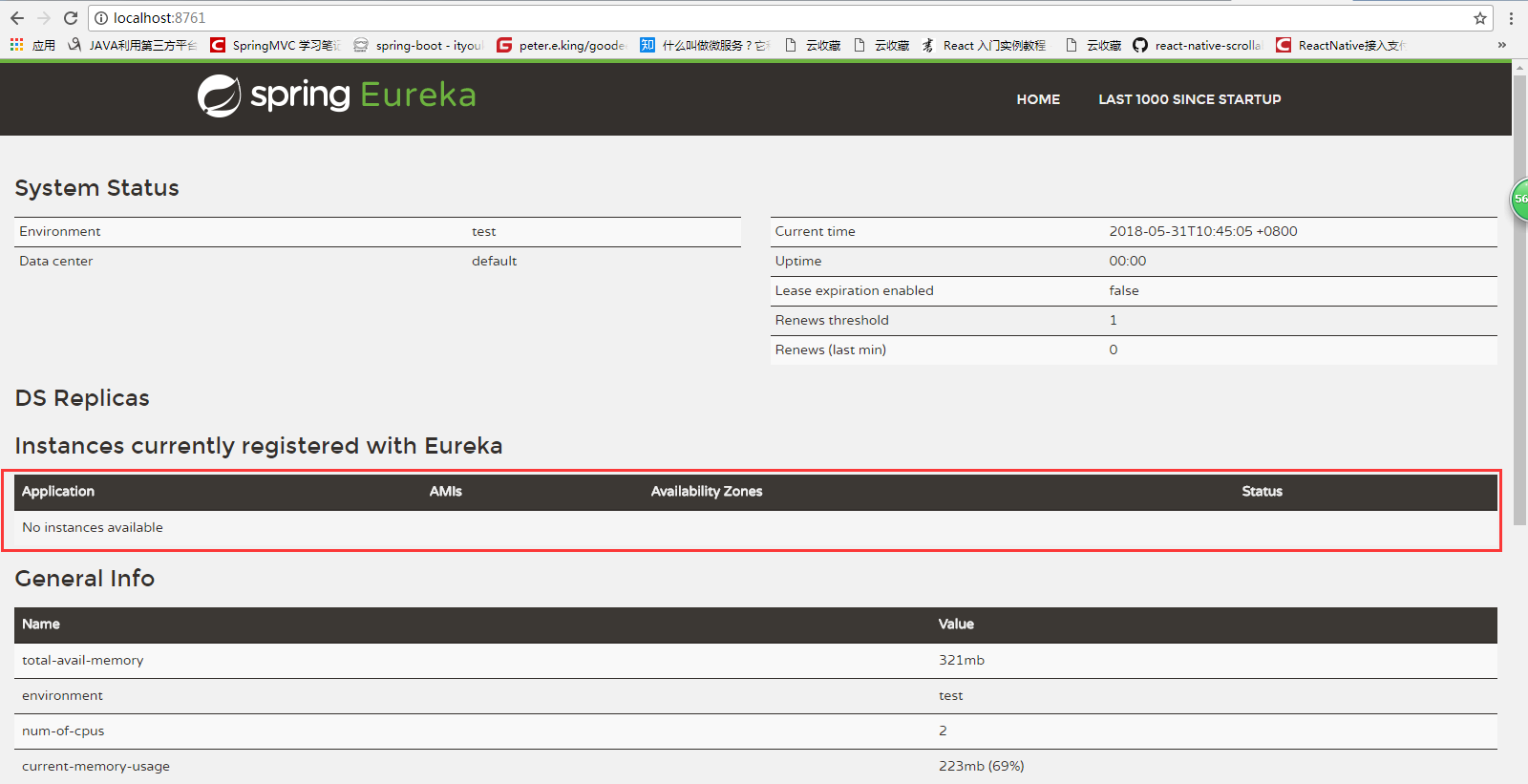Click the vertical scrollbar thumb
1528x784 pixels.
click(x=1519, y=300)
